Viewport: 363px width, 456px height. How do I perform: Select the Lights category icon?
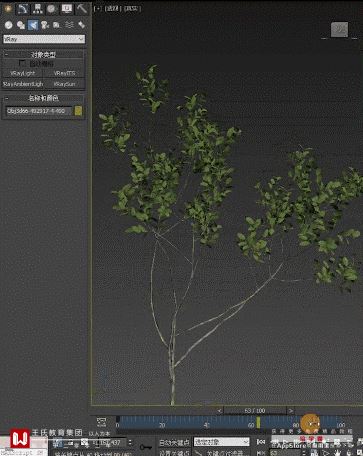(x=33, y=25)
